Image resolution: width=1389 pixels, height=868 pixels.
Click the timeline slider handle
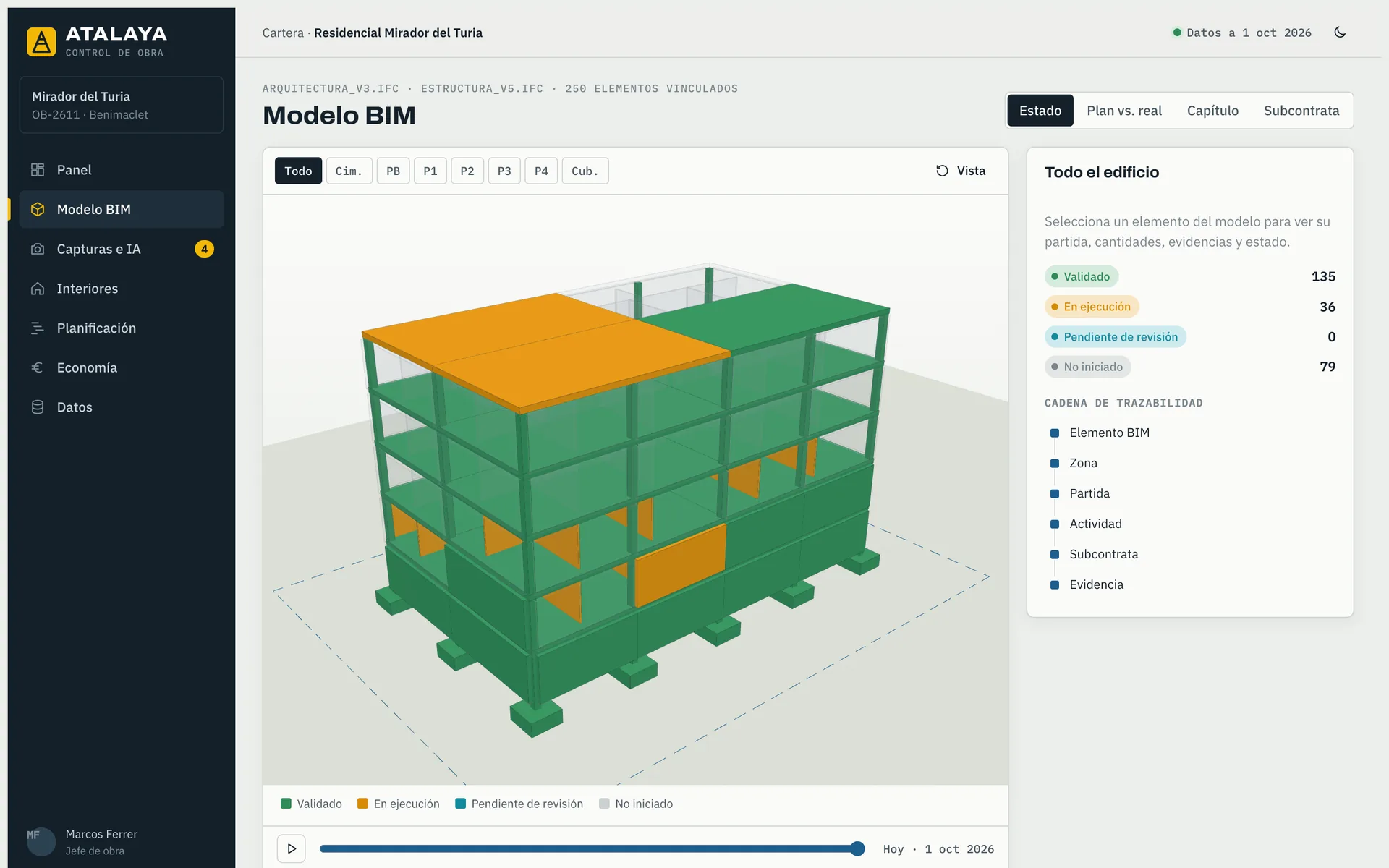coord(857,848)
